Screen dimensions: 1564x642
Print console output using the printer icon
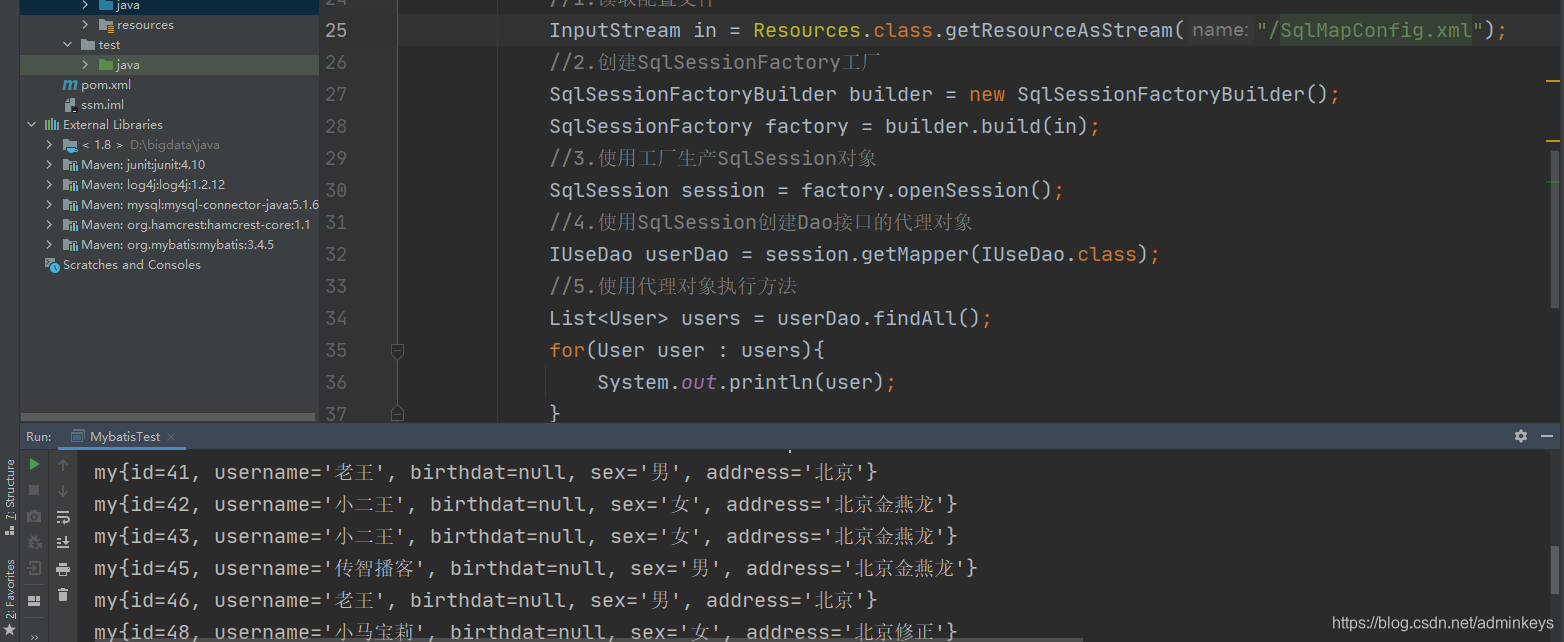(64, 568)
